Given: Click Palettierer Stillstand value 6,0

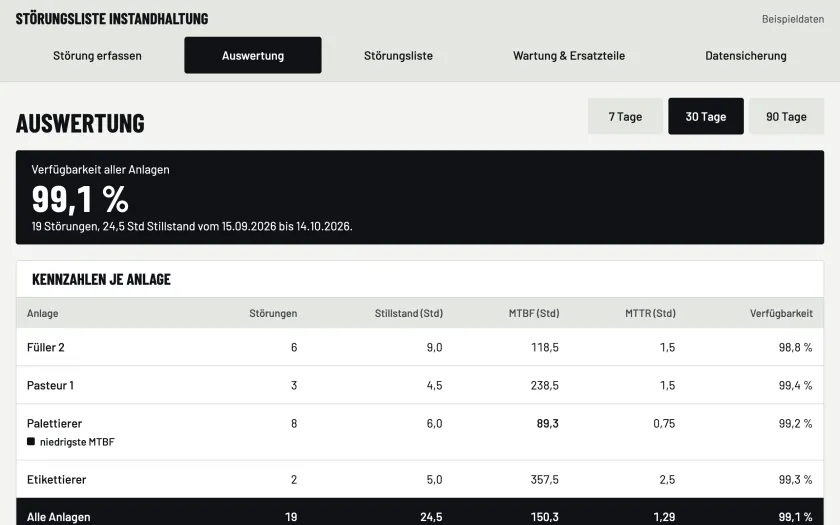Looking at the screenshot, I should pos(434,423).
